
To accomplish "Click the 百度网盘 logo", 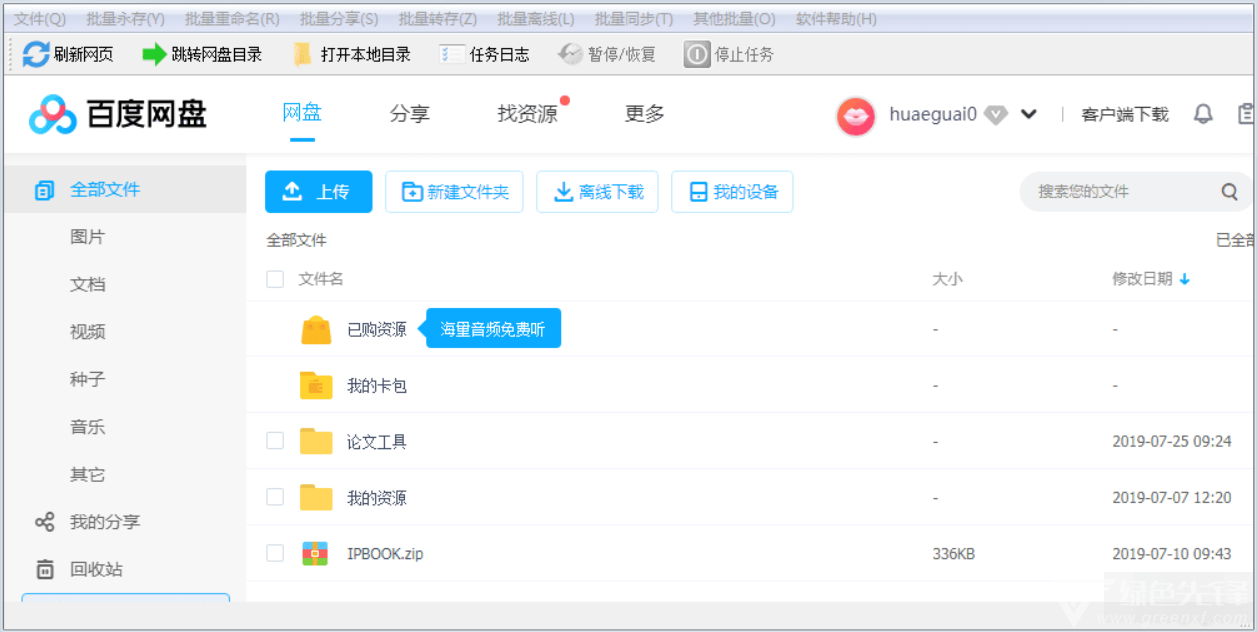I will (x=118, y=115).
